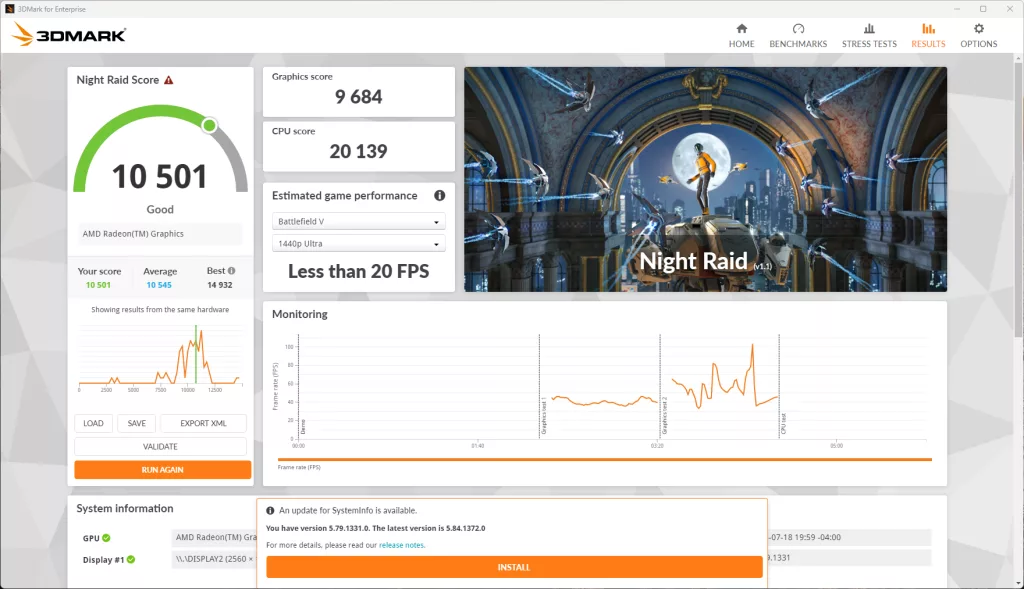
Task: Open the Results bars icon
Action: (928, 29)
